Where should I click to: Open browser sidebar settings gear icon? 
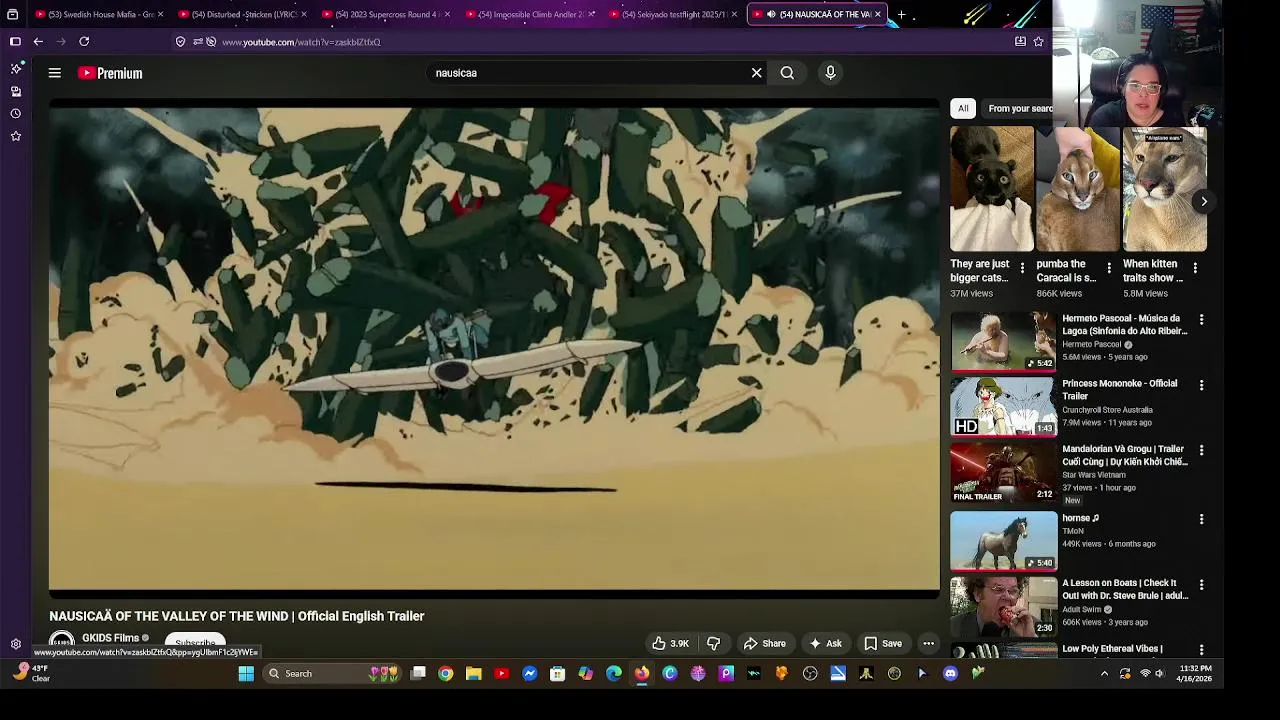[x=16, y=644]
